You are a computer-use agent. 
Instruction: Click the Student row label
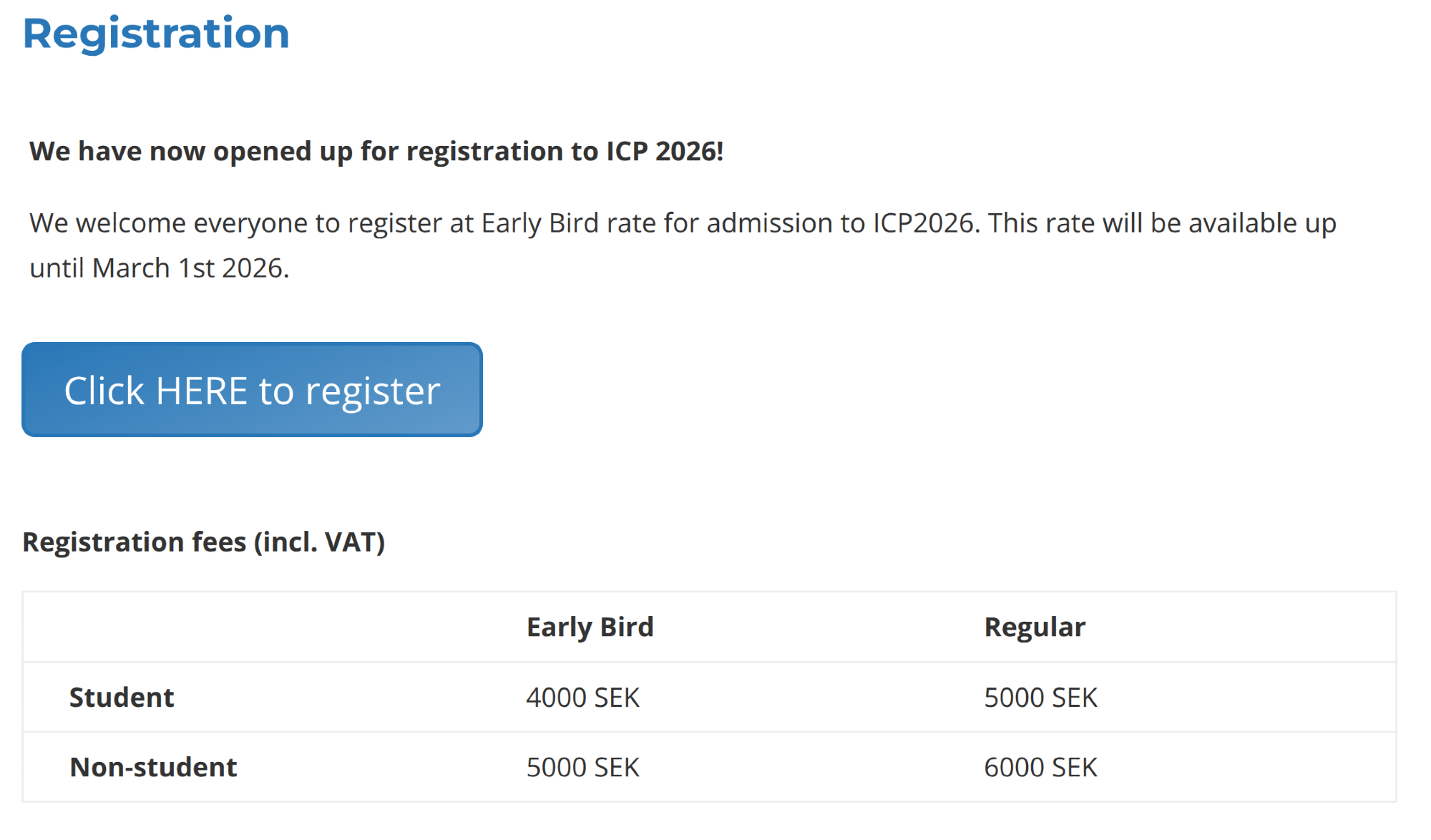[122, 698]
